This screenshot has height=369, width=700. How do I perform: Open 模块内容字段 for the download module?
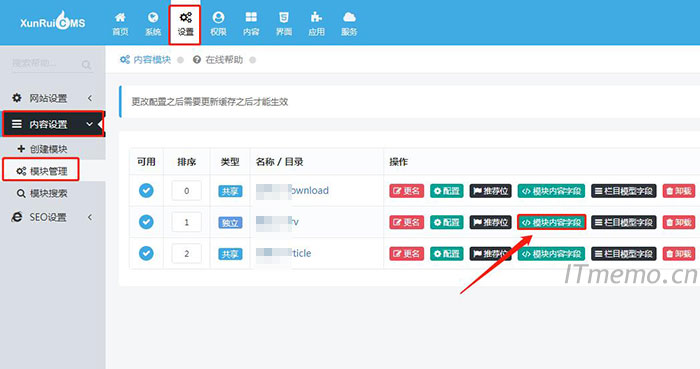click(x=552, y=191)
